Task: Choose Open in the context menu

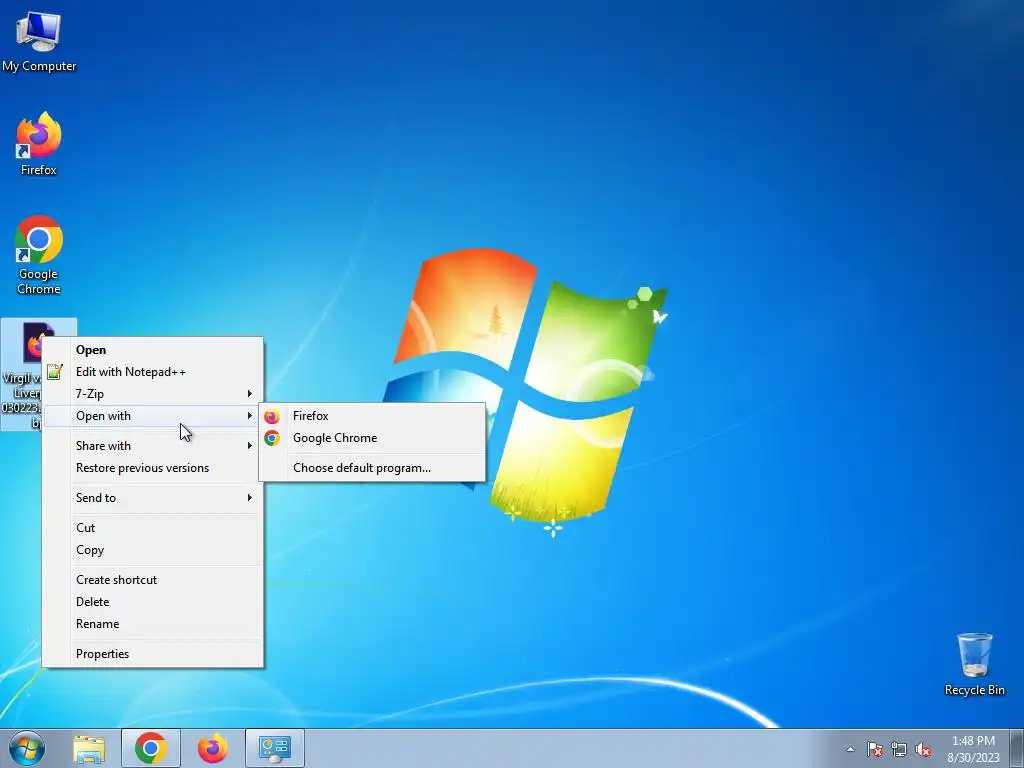Action: [x=153, y=350]
